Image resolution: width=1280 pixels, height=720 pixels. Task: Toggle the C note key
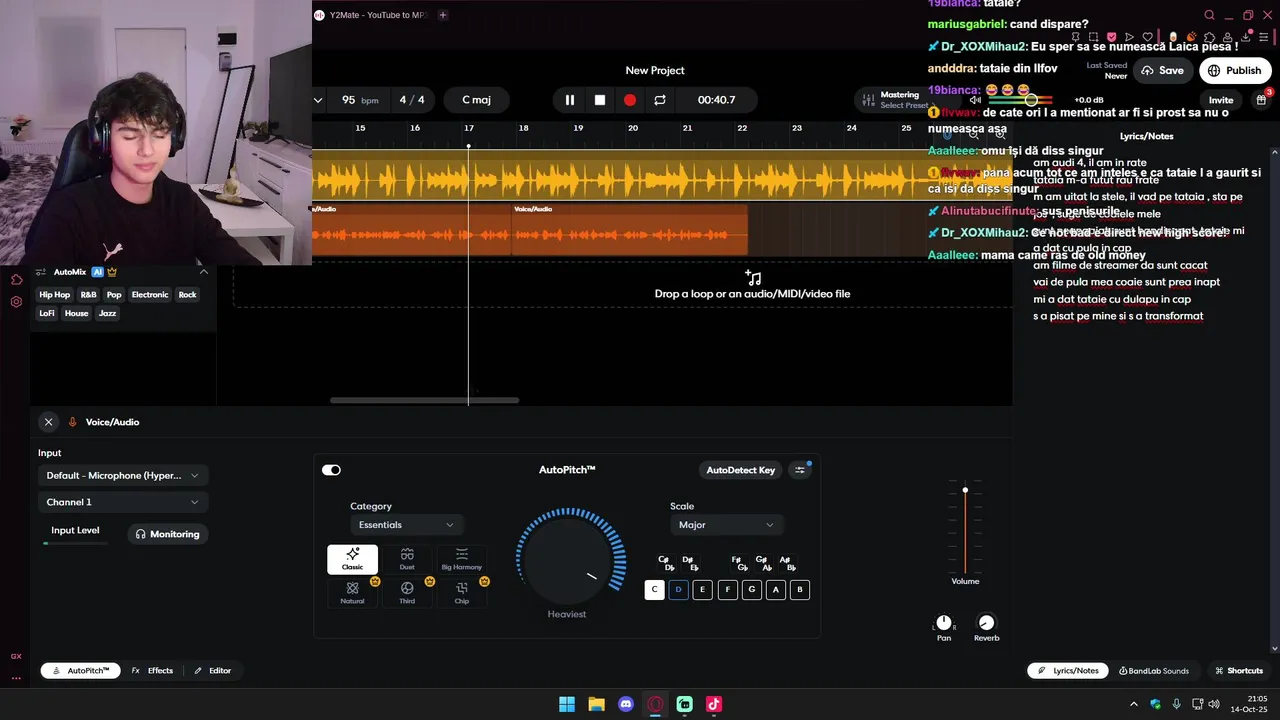654,590
